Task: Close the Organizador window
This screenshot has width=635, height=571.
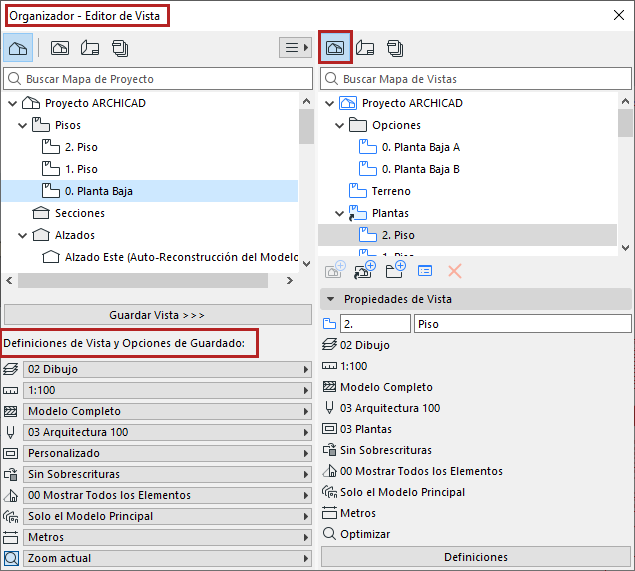Action: [618, 15]
